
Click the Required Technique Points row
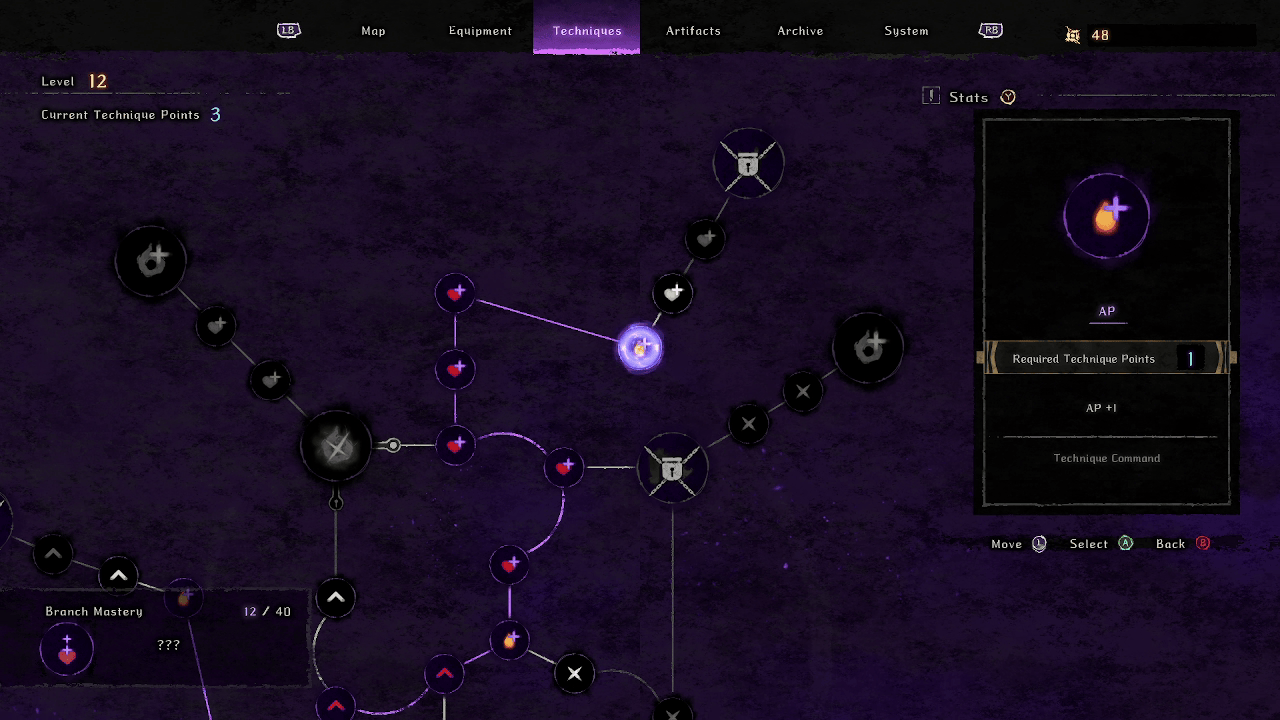(1106, 358)
